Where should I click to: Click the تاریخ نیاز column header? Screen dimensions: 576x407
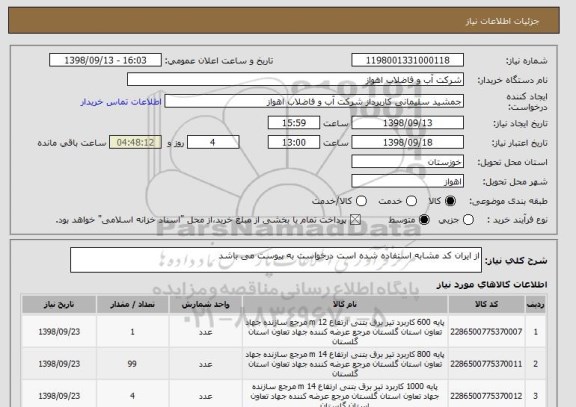(x=59, y=305)
